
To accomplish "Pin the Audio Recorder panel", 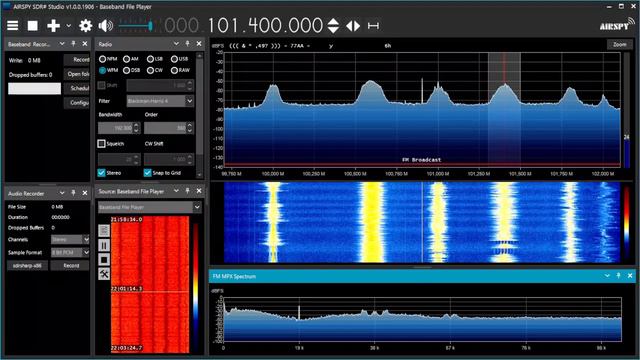I will pyautogui.click(x=73, y=193).
